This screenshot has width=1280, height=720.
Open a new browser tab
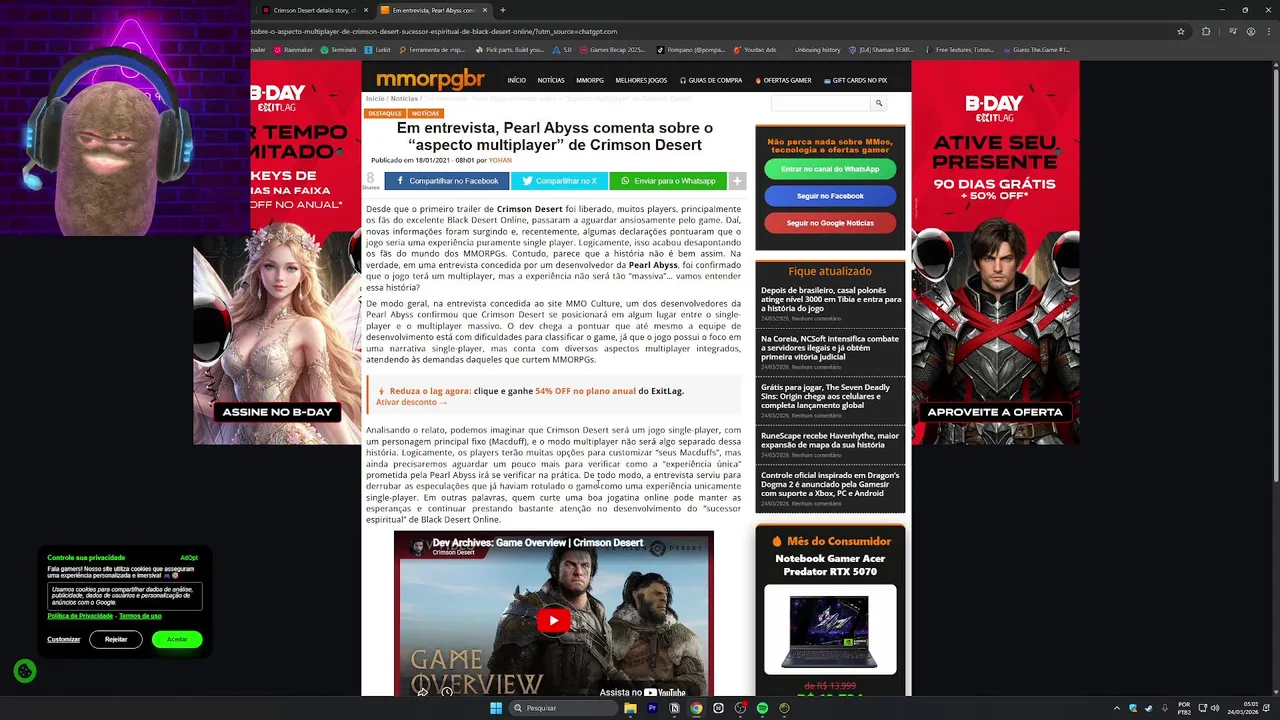(x=502, y=10)
